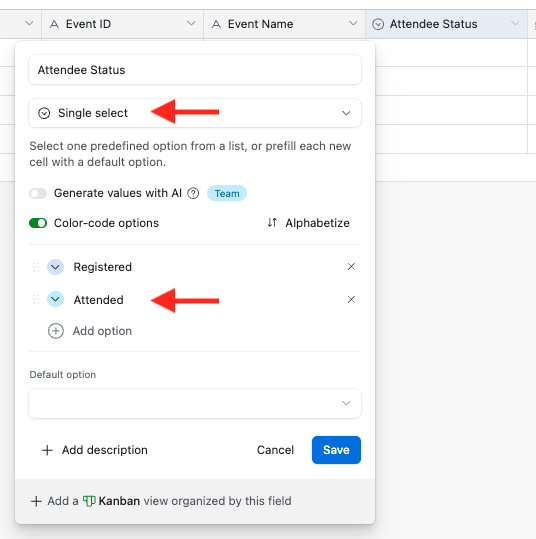
Task: Expand Event ID column menu chevron
Action: 191,24
